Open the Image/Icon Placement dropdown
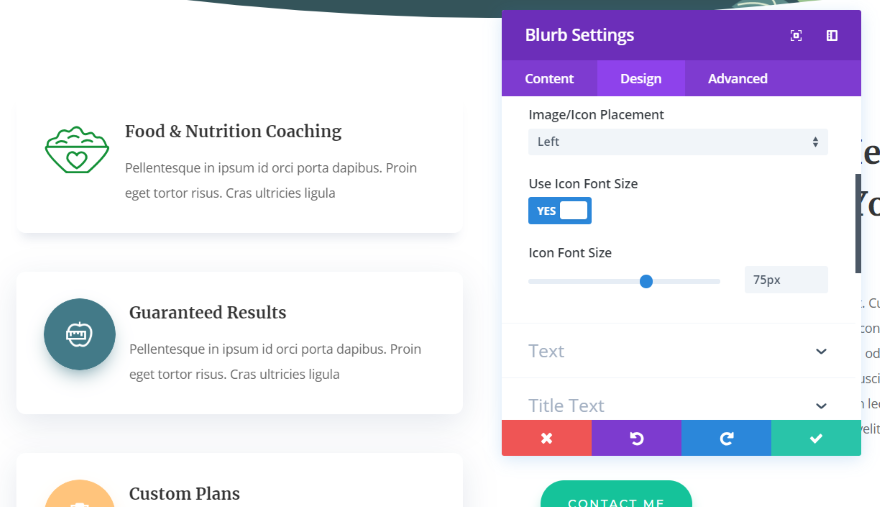The image size is (880, 507). pos(678,142)
